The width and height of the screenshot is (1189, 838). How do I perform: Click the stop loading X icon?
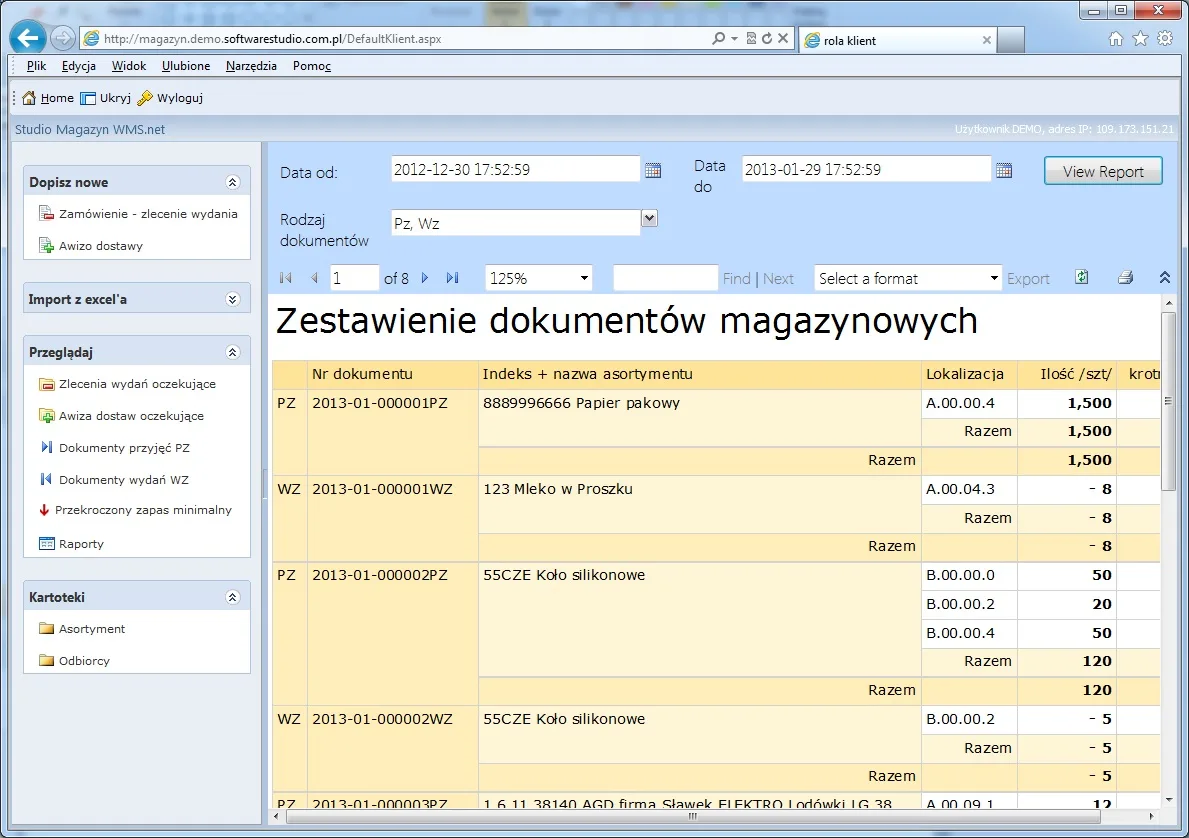tap(783, 38)
